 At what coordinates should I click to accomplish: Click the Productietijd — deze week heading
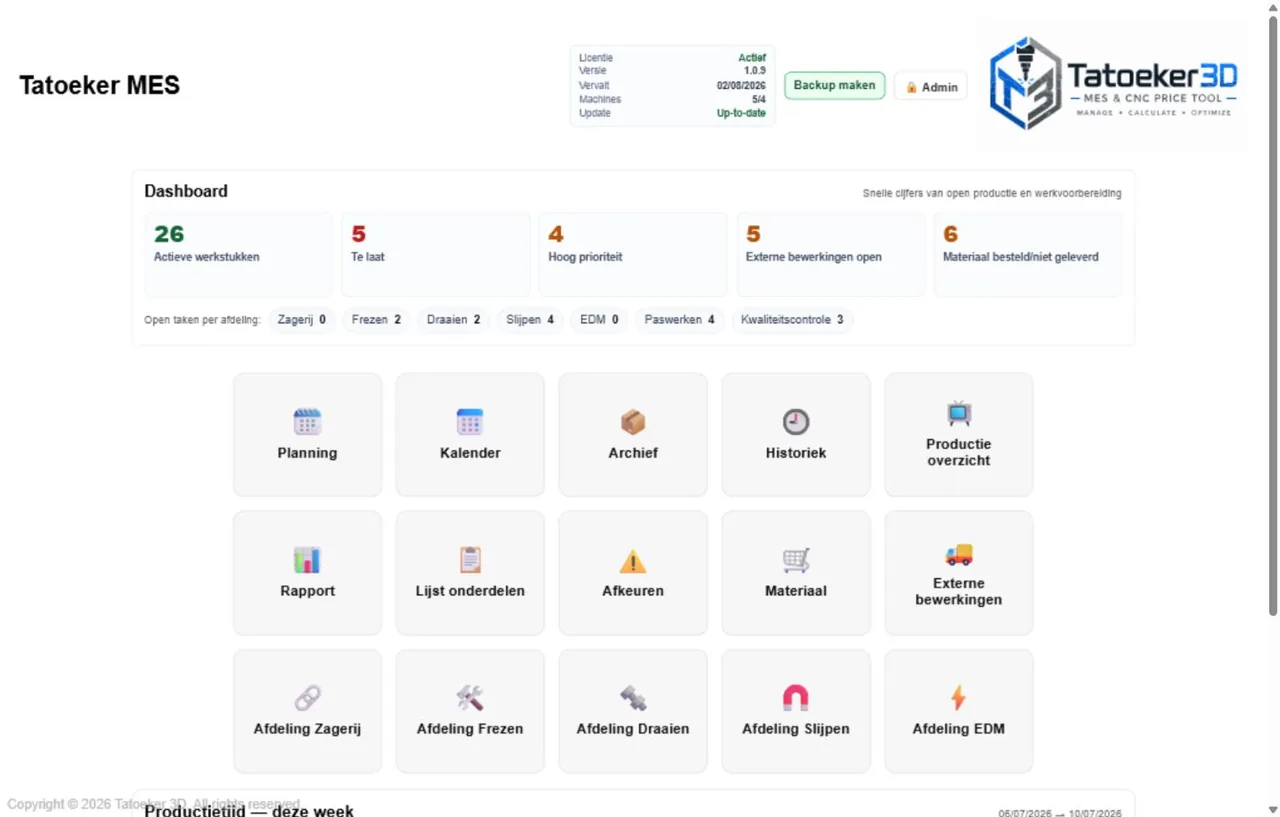(249, 810)
